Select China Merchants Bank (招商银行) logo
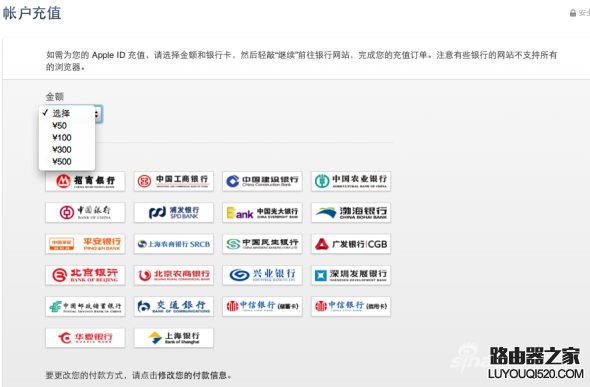590x387 pixels. 85,181
